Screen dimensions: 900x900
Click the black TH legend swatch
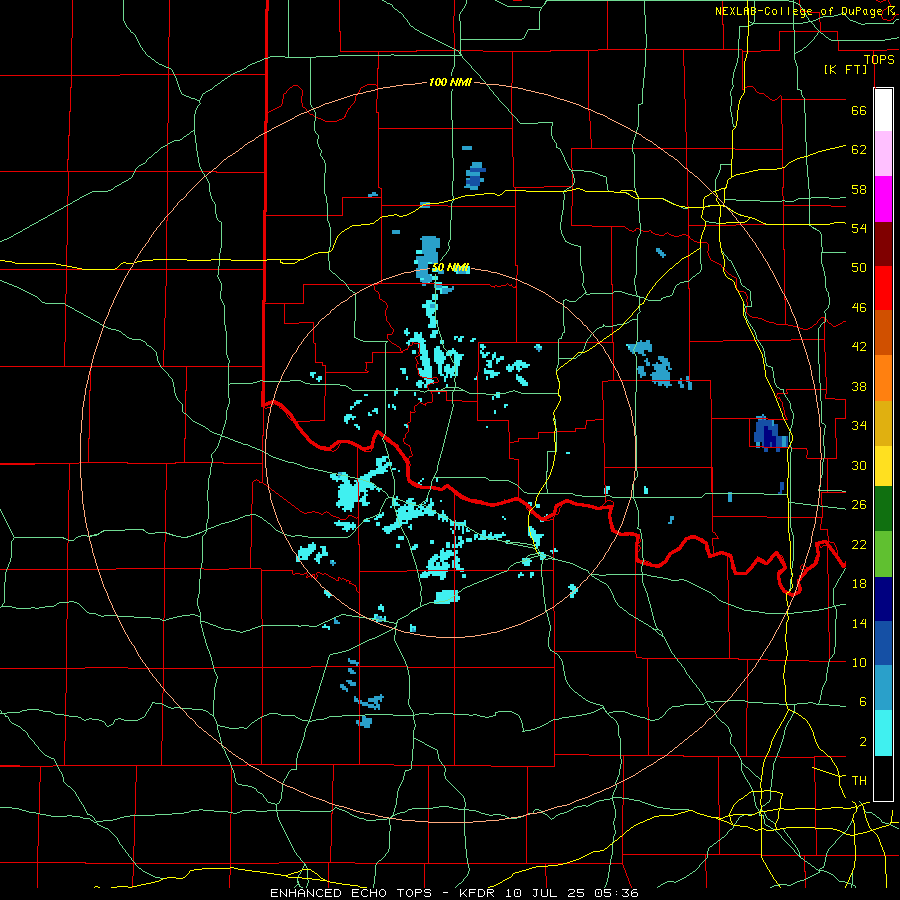point(883,778)
